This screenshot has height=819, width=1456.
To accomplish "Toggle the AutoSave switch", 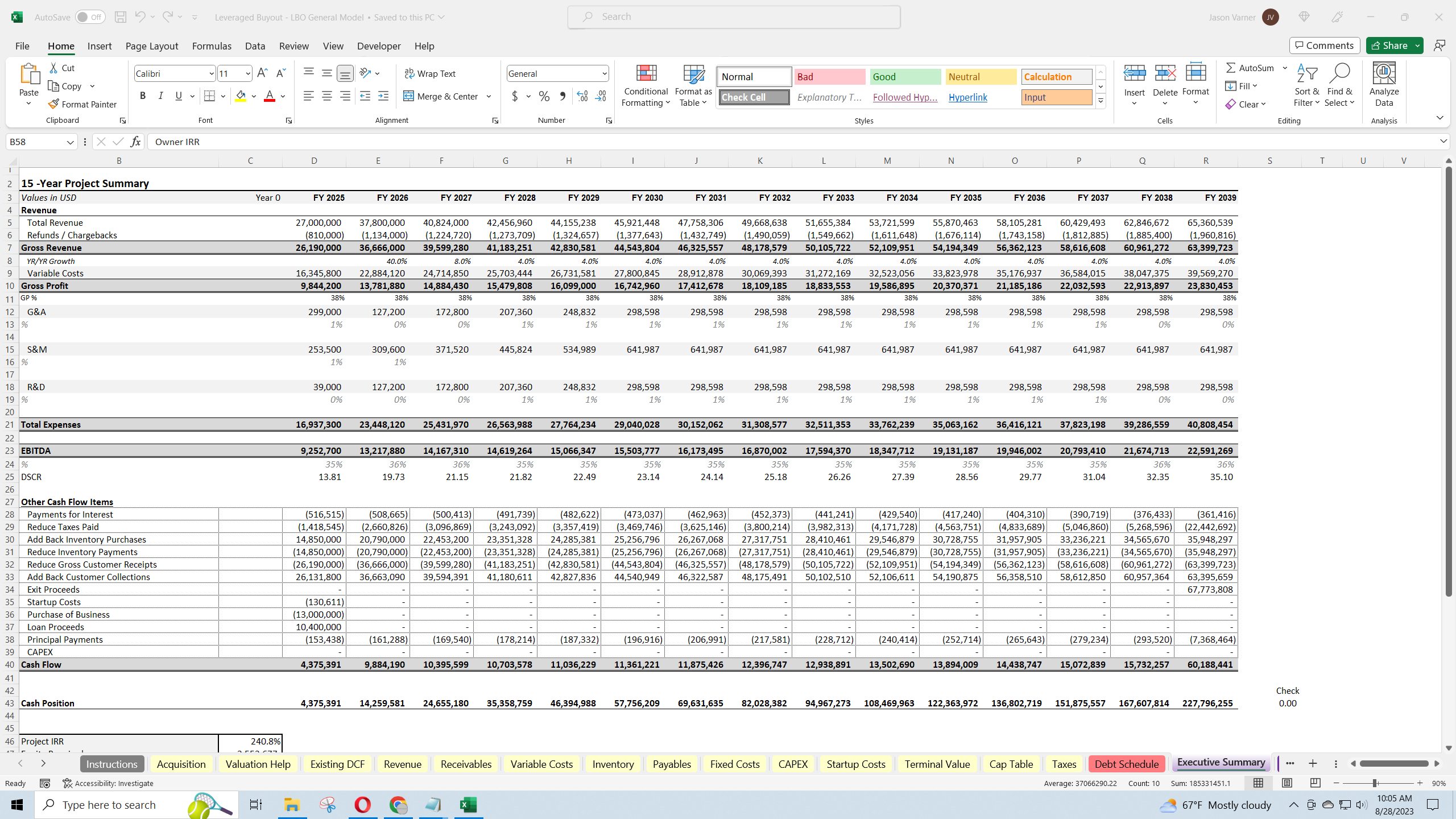I will pos(90,17).
